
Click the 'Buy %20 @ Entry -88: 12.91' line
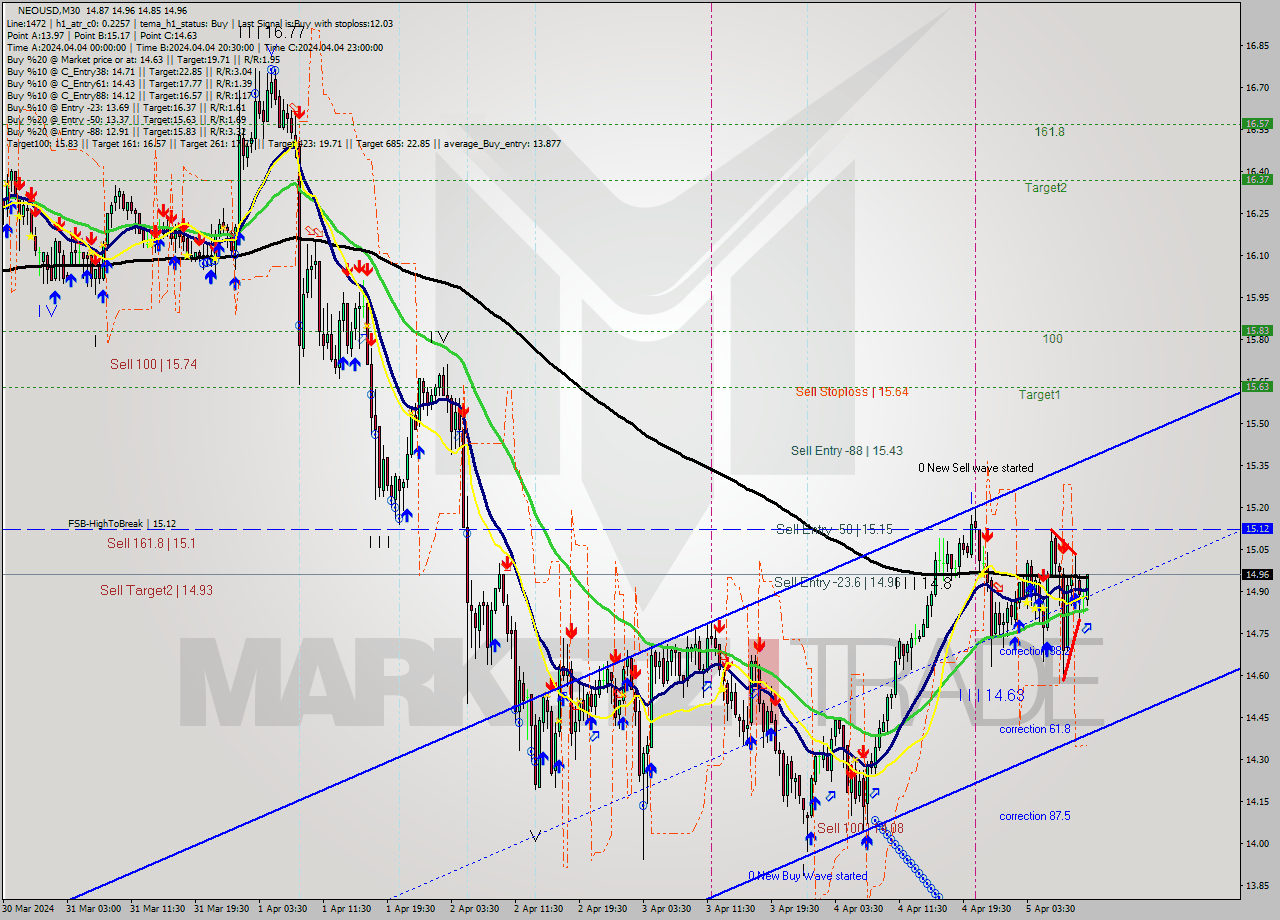126,131
